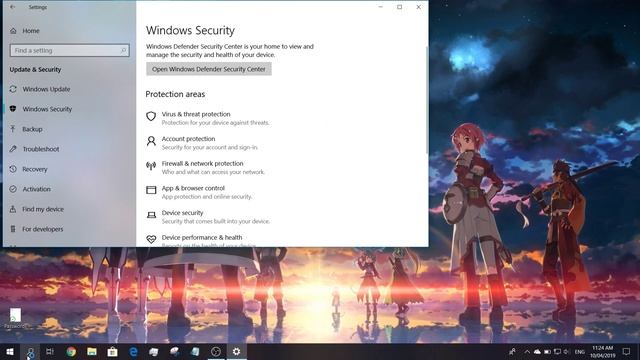640x360 pixels.
Task: Open Device security link
Action: [182, 213]
